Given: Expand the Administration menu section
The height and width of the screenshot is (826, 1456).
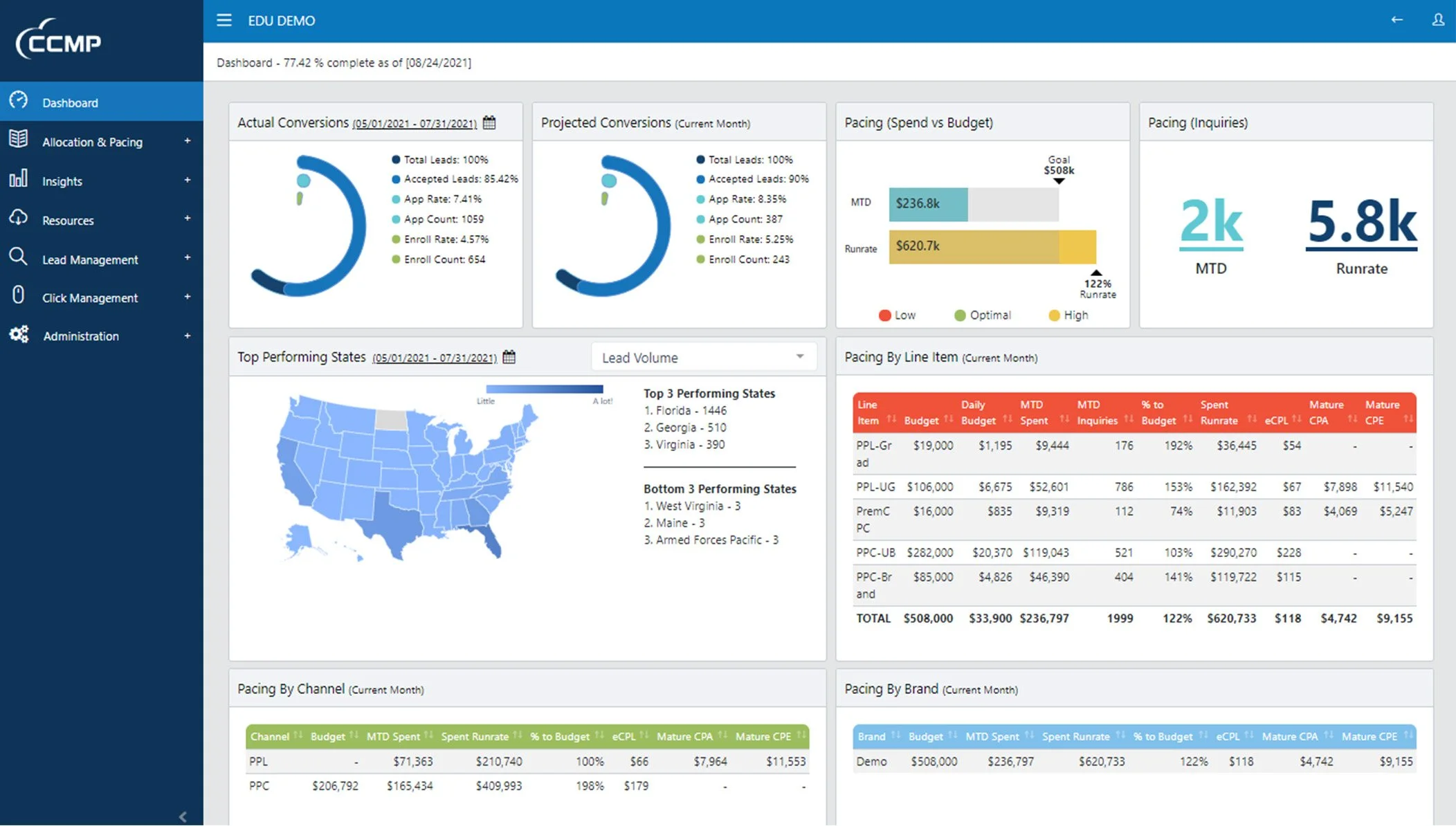Looking at the screenshot, I should (187, 335).
